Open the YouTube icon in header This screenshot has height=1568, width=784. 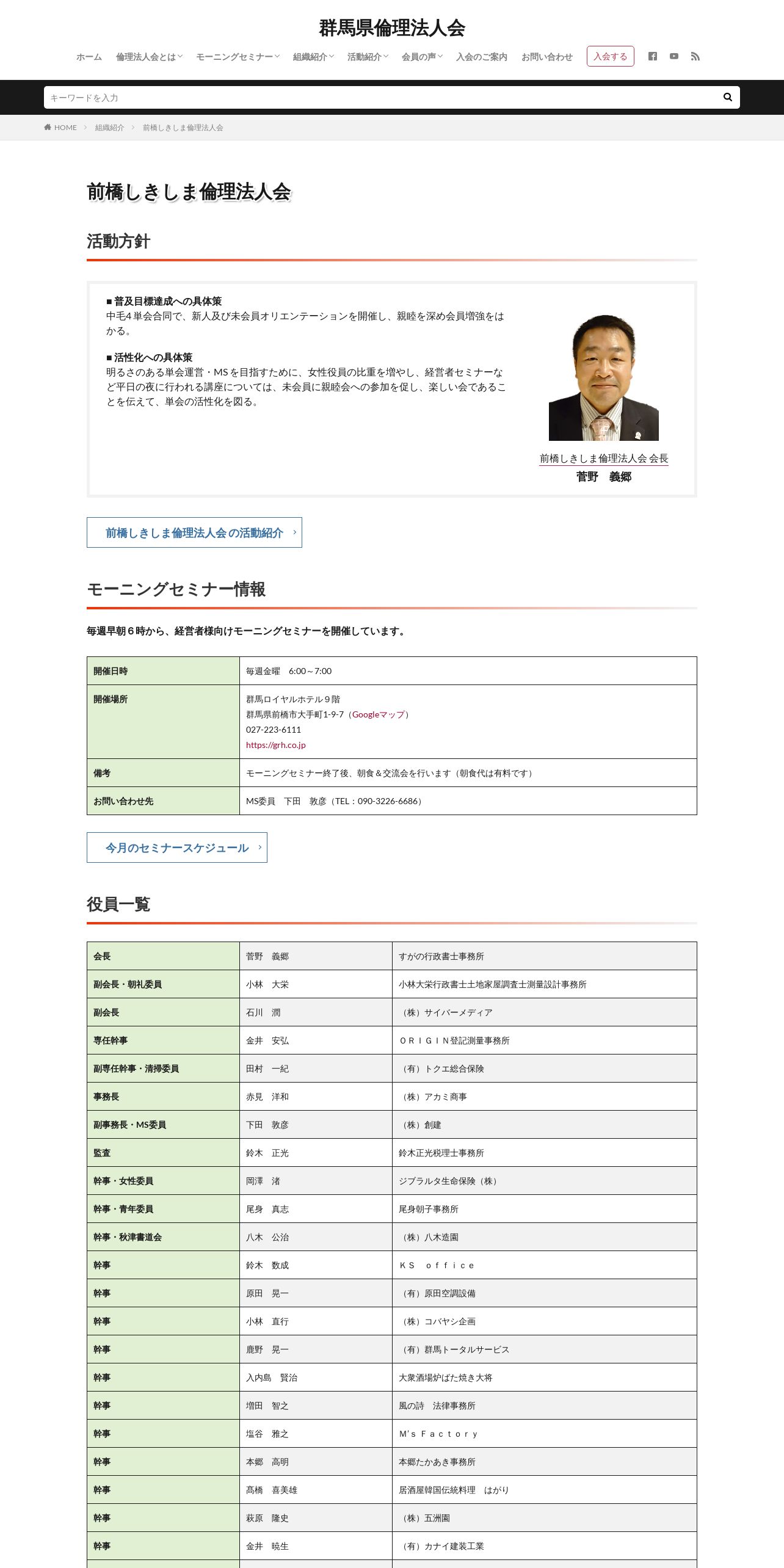coord(674,56)
